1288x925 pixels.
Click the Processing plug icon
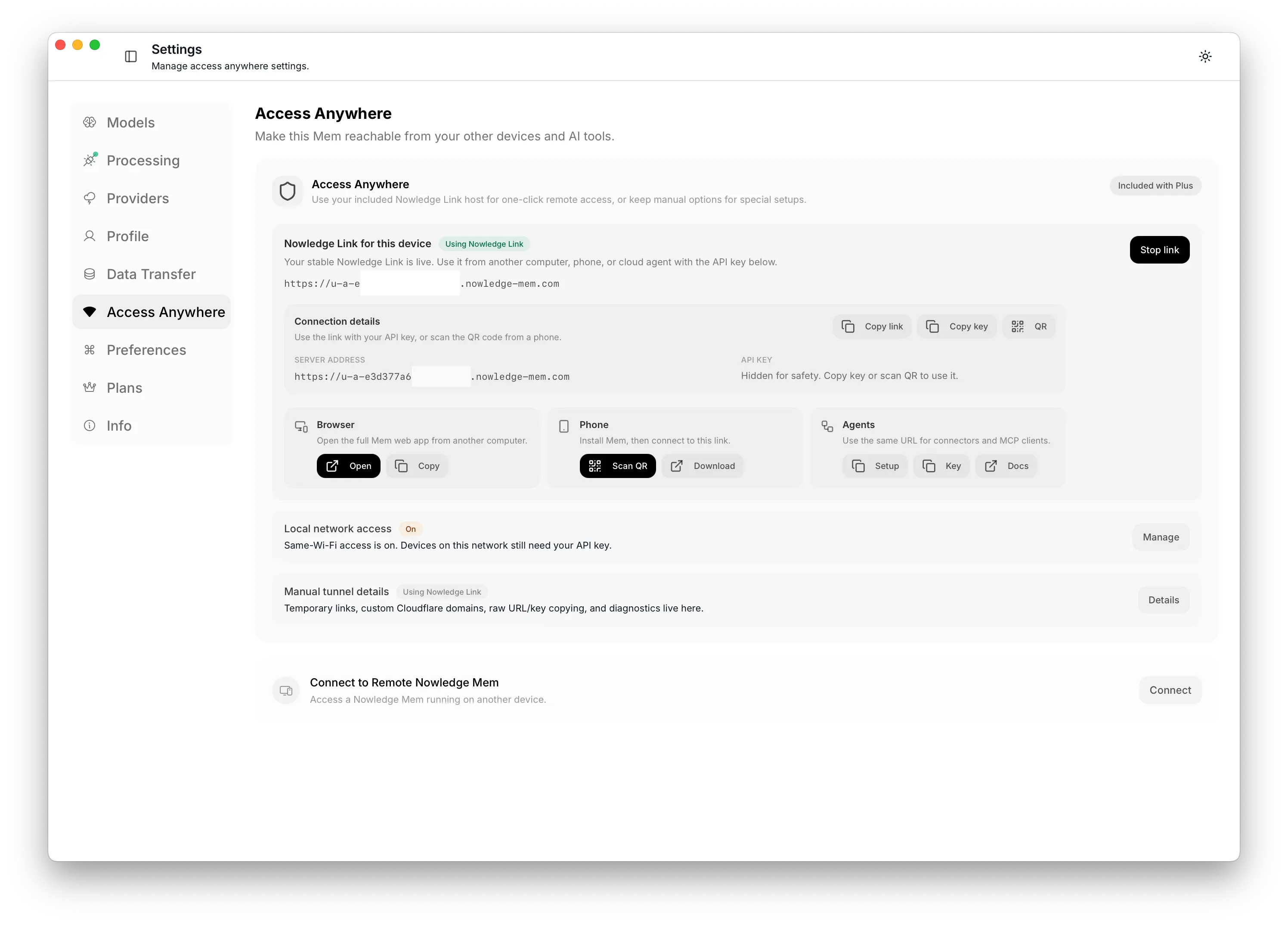(x=90, y=160)
